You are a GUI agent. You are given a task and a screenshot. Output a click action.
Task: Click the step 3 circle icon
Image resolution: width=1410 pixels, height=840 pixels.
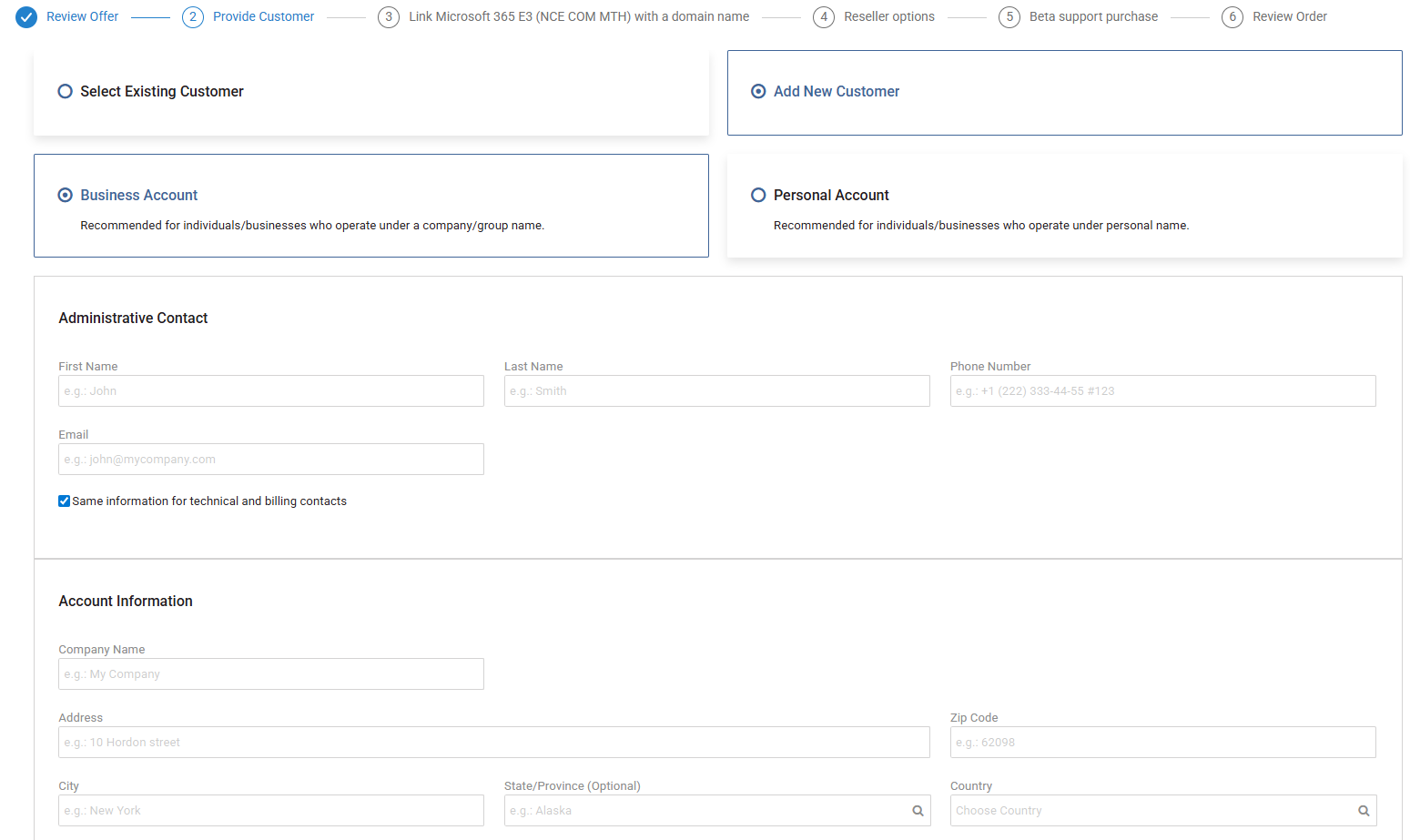(x=389, y=17)
